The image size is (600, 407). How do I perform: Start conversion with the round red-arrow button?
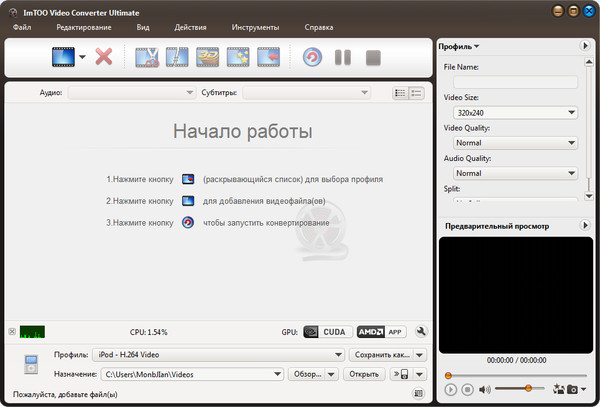312,58
